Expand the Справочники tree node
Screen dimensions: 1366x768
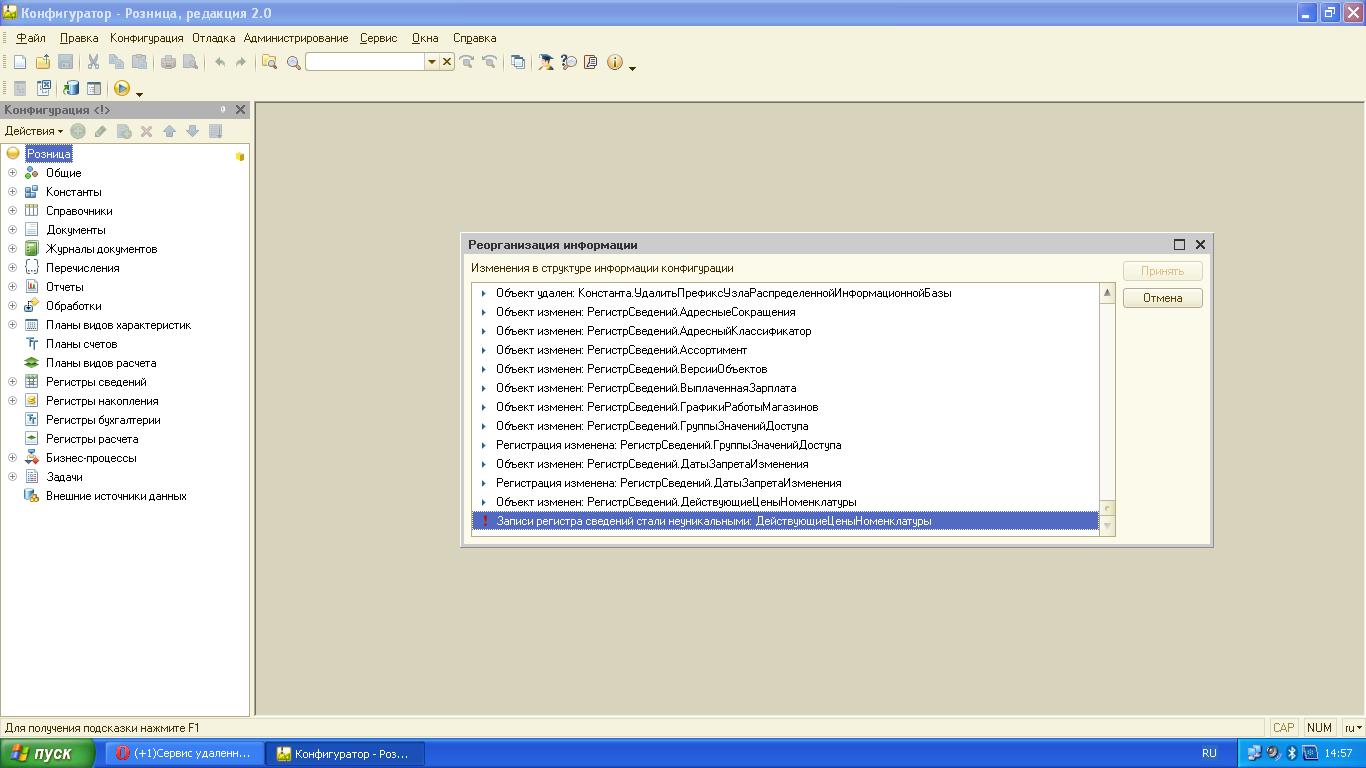pos(12,211)
